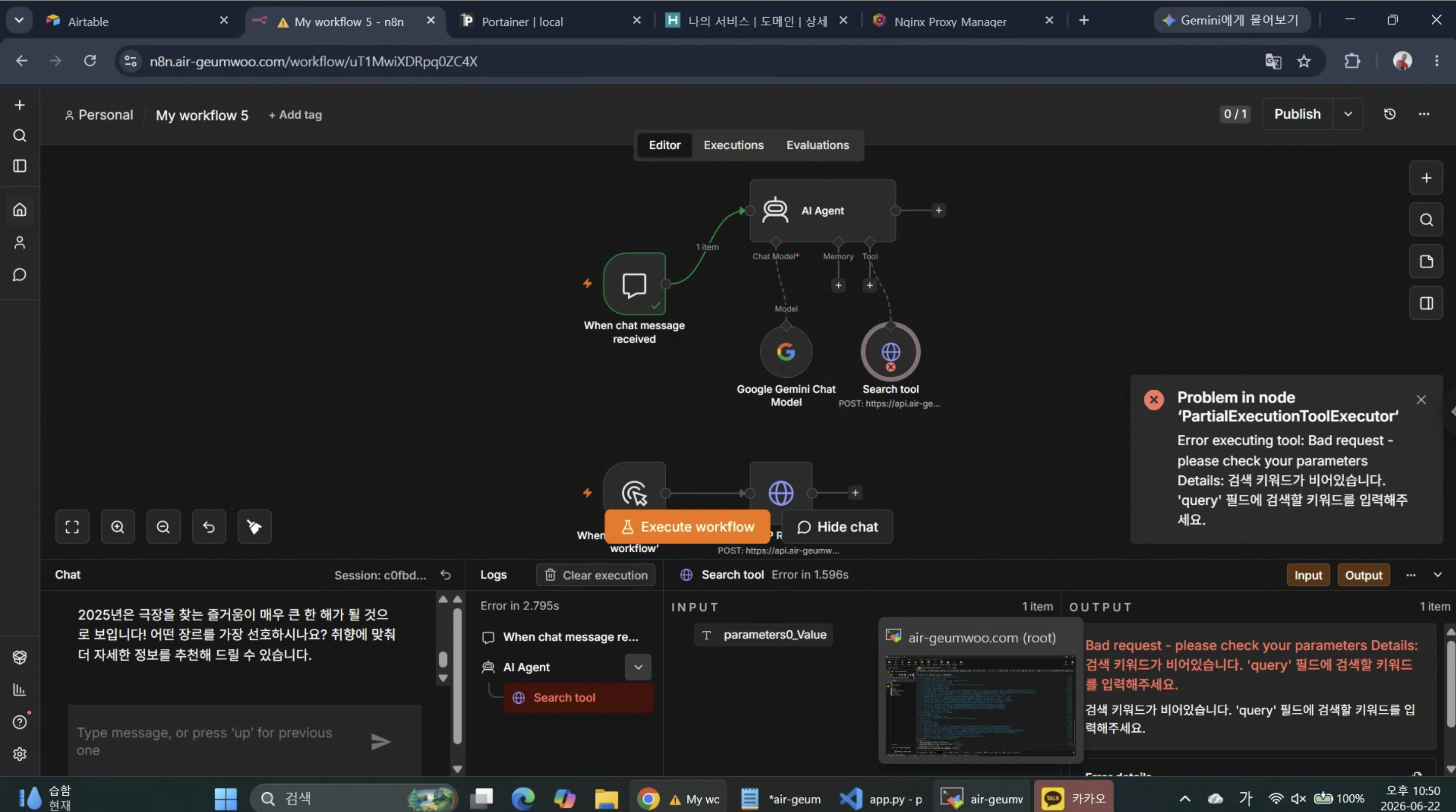Click the send message arrow in chat
This screenshot has width=1456, height=812.
380,741
